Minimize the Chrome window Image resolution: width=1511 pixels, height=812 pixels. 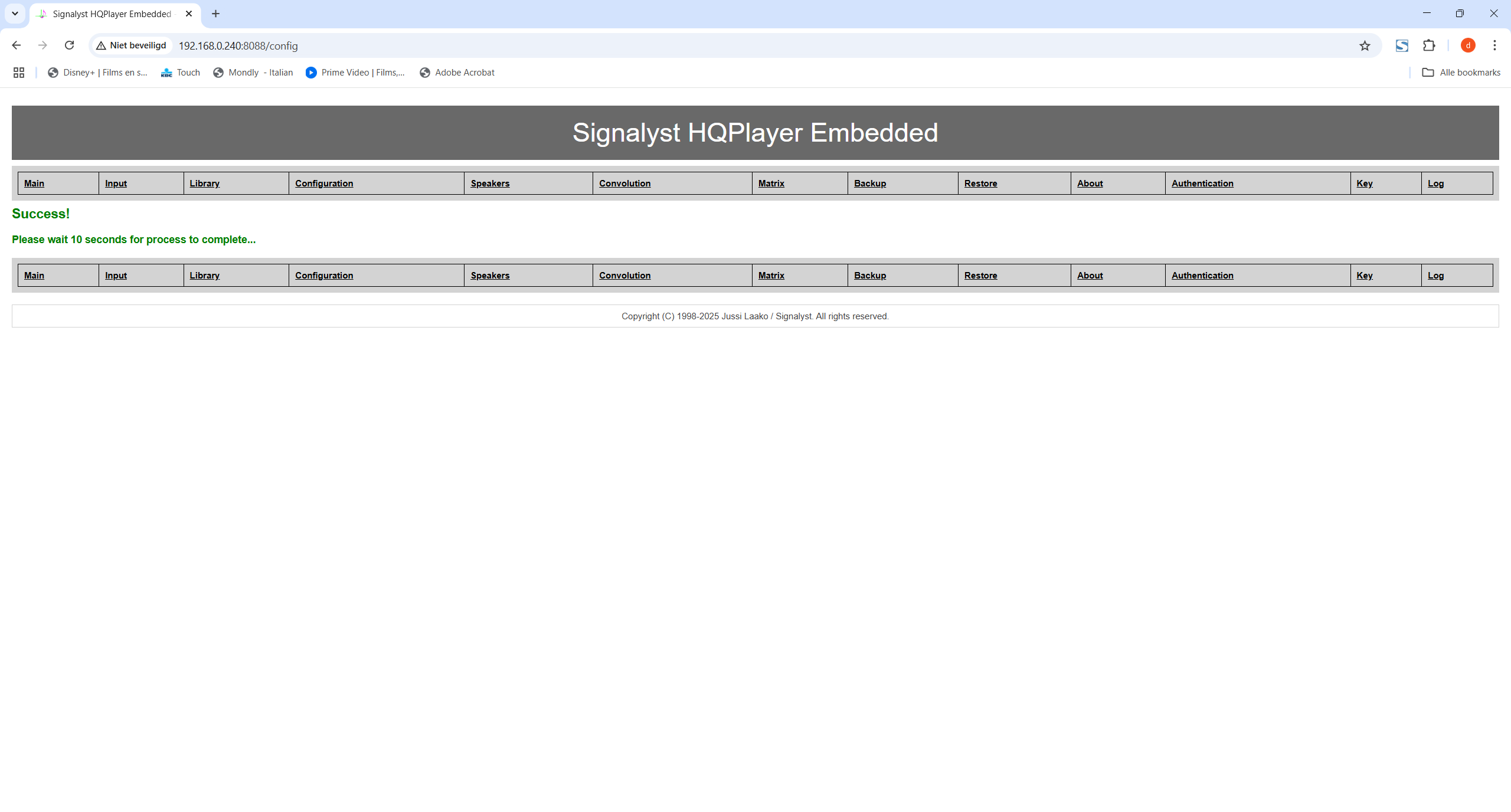1427,13
